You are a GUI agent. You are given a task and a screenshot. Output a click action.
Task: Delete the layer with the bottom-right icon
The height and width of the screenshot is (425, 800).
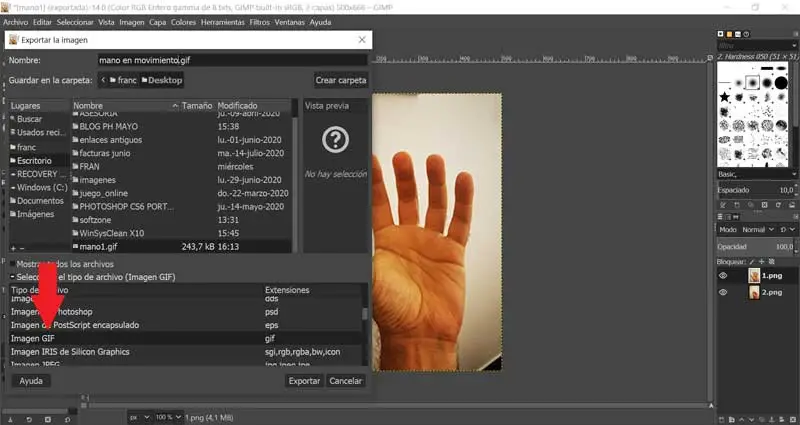793,419
